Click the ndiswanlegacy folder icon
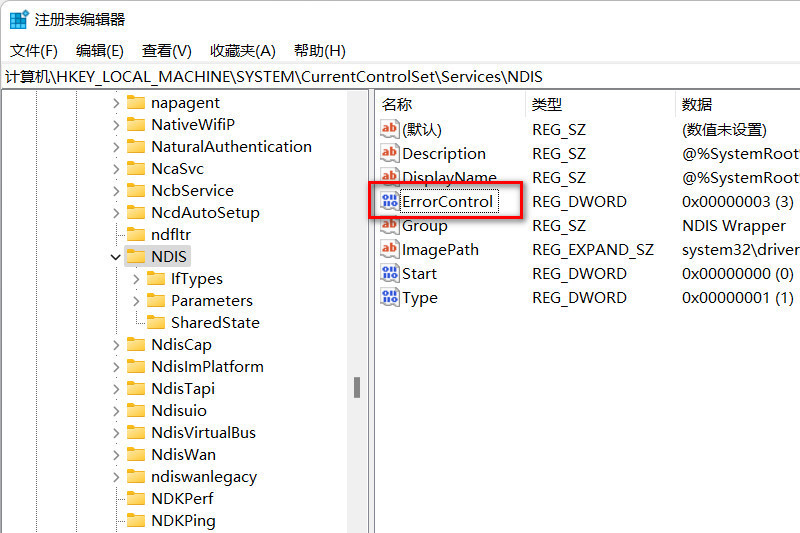This screenshot has width=800, height=533. pos(136,476)
